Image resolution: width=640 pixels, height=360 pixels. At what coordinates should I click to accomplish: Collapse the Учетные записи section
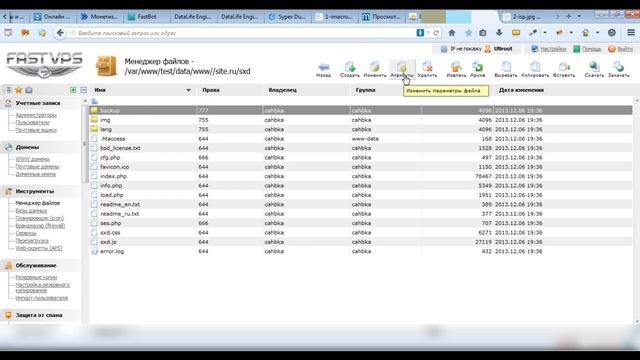point(38,103)
